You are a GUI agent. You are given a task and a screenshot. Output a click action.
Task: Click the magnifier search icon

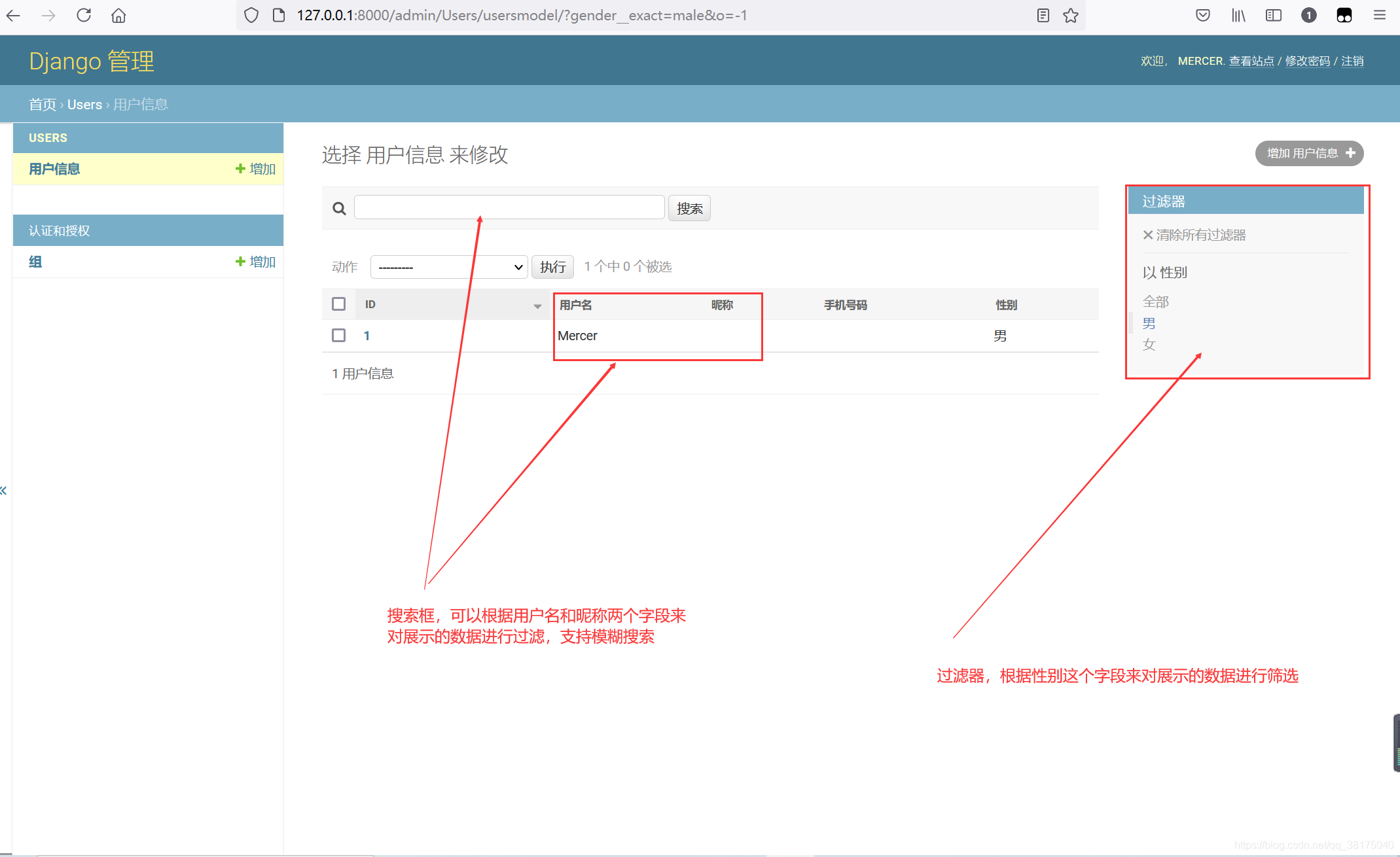[339, 209]
